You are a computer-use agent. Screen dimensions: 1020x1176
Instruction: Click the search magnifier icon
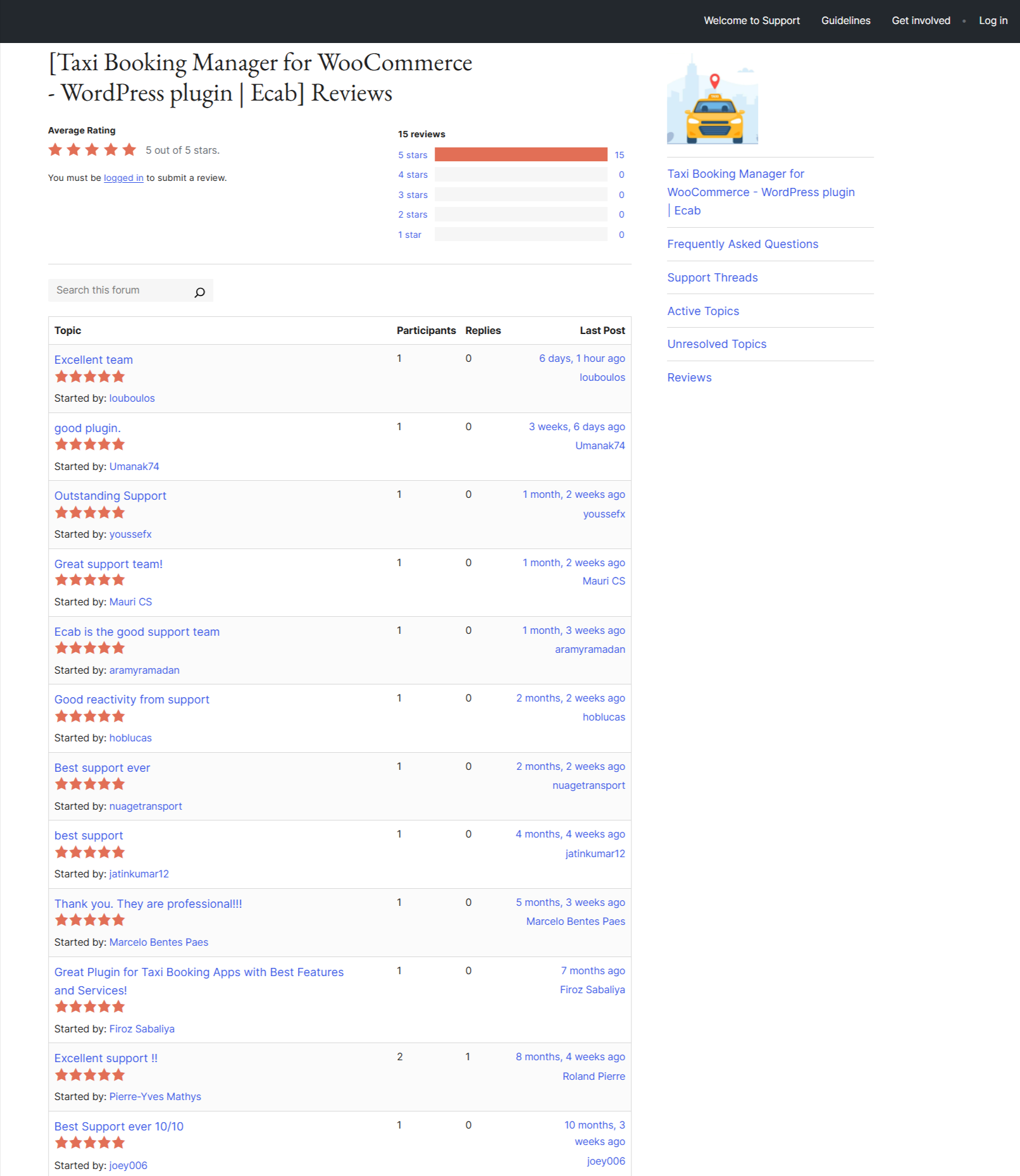[x=199, y=292]
